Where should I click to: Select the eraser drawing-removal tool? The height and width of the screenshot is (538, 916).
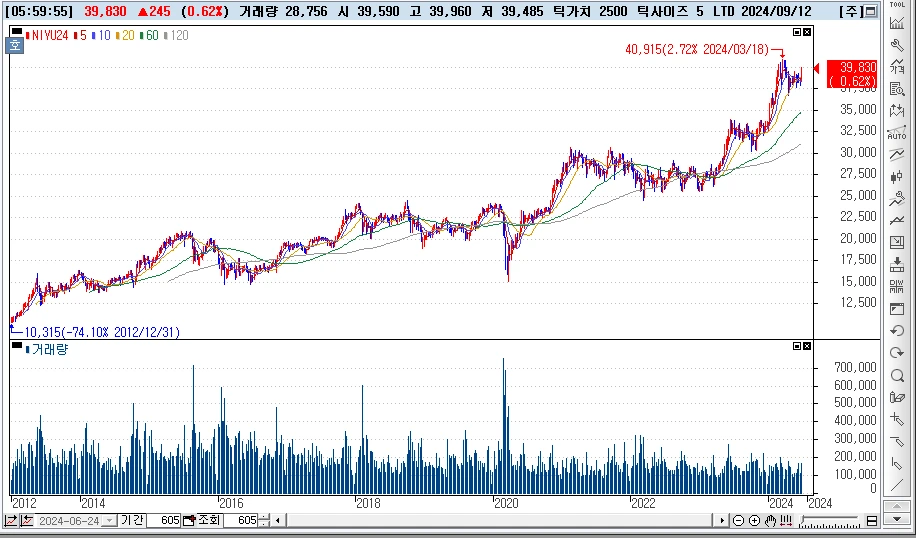click(x=897, y=397)
